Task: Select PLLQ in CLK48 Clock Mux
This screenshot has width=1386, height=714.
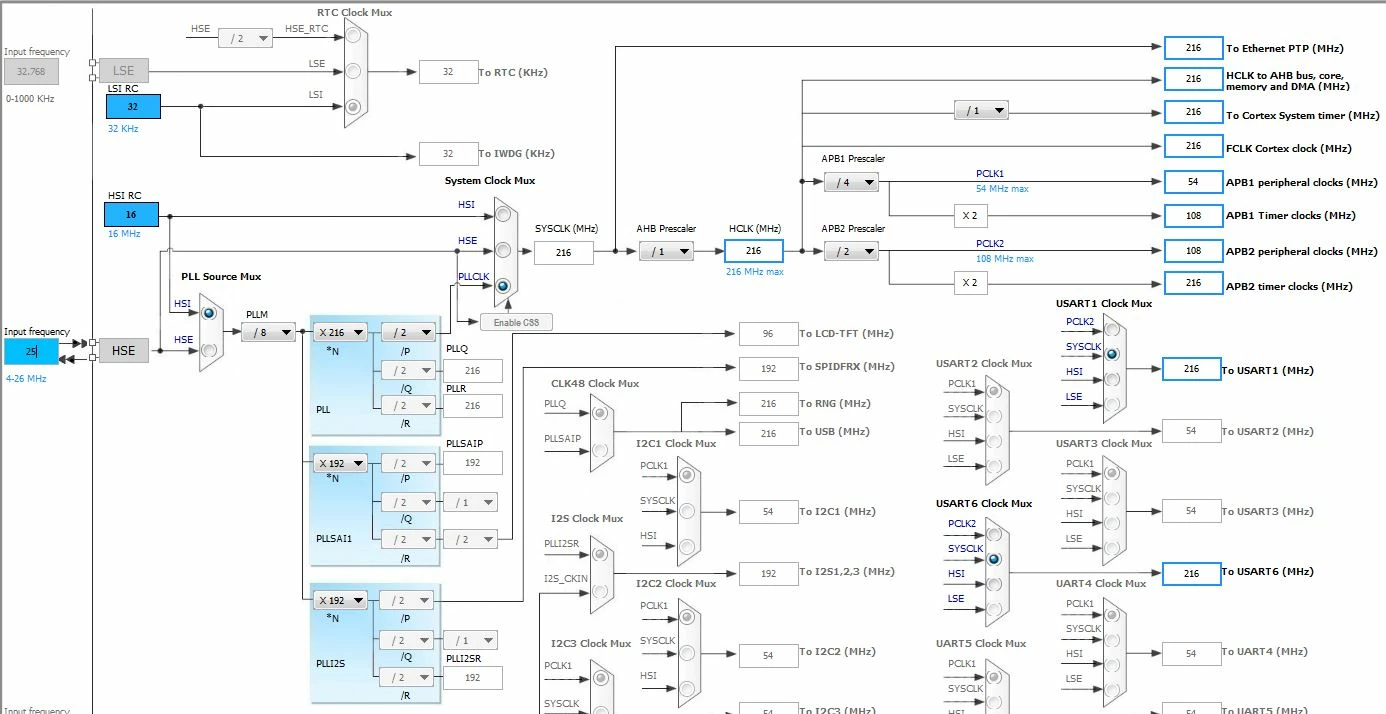Action: click(599, 412)
